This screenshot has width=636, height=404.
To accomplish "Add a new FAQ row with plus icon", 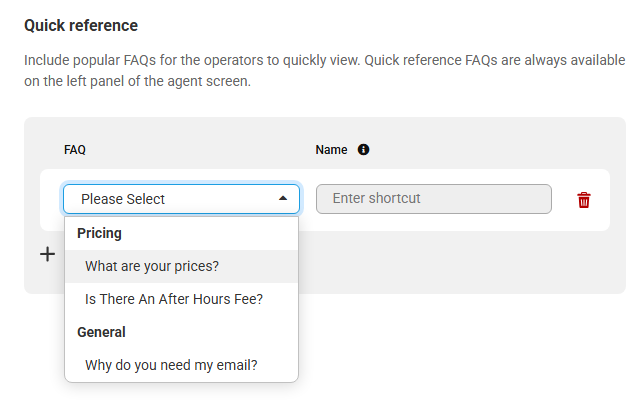I will [x=47, y=254].
